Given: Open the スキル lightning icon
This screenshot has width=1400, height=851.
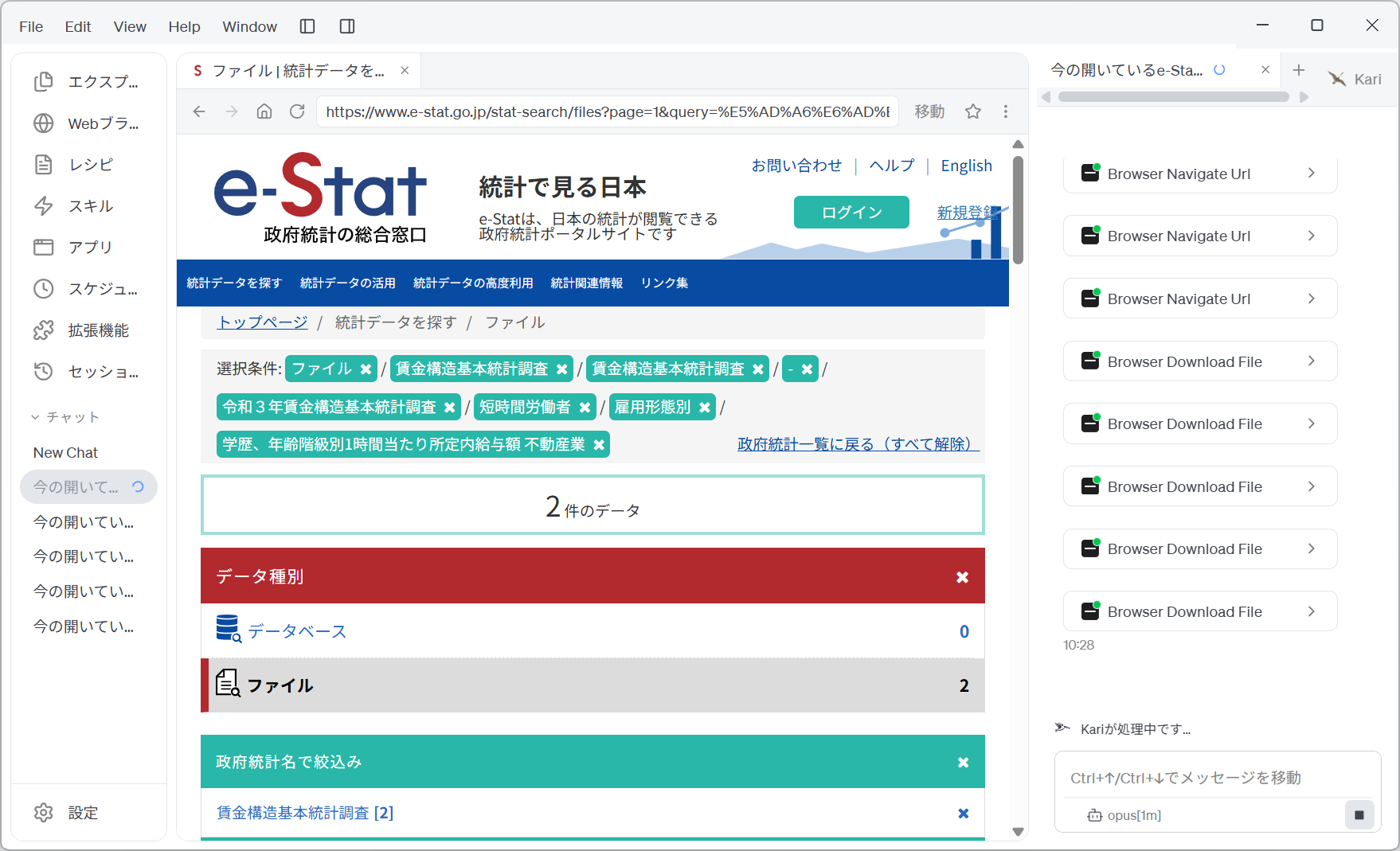Looking at the screenshot, I should (x=44, y=206).
